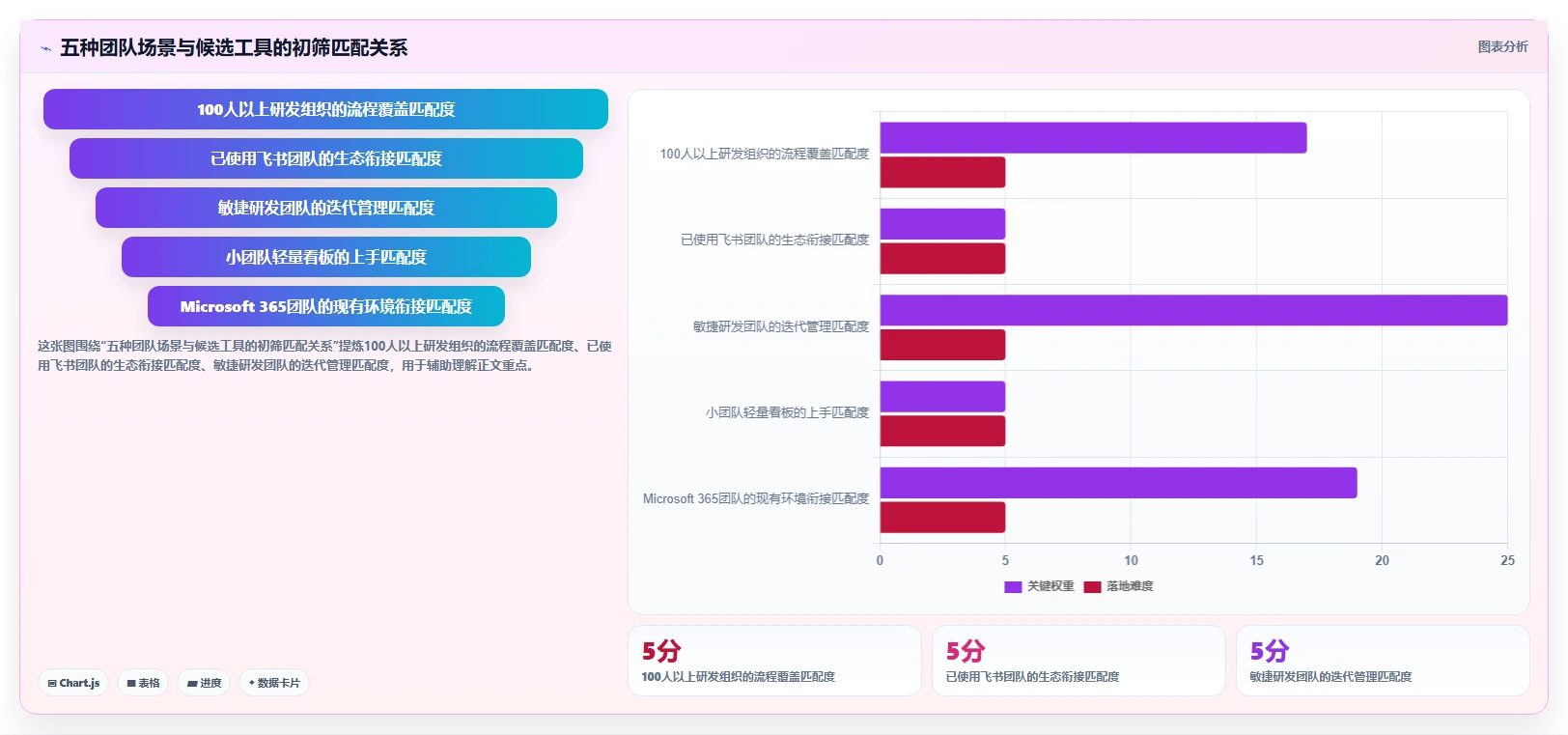This screenshot has height=735, width=1568.
Task: Click purple bar for 已使用飞书团队的生态衔接匹配度
Action: [x=942, y=224]
